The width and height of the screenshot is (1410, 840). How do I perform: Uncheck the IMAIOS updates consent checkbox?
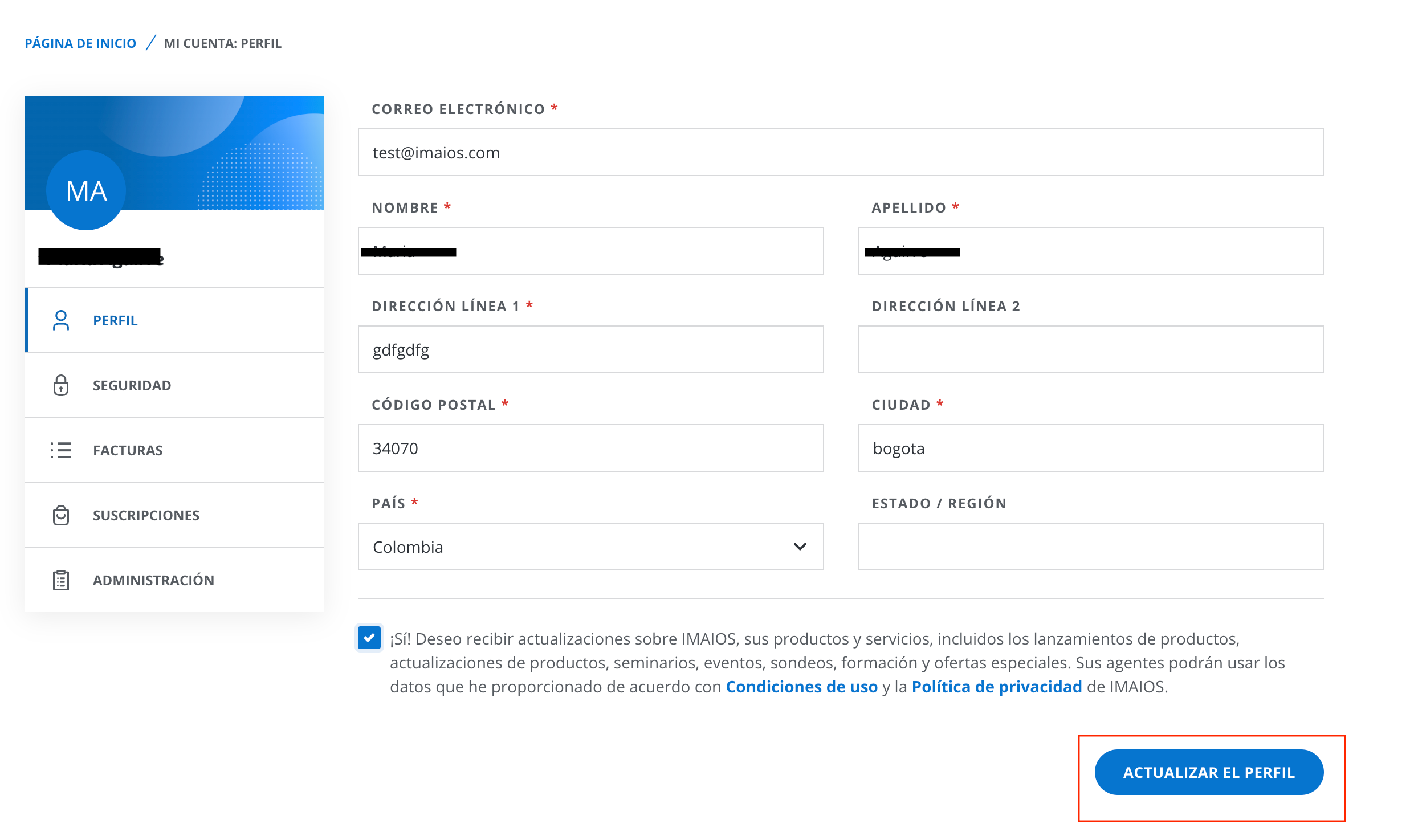click(369, 638)
